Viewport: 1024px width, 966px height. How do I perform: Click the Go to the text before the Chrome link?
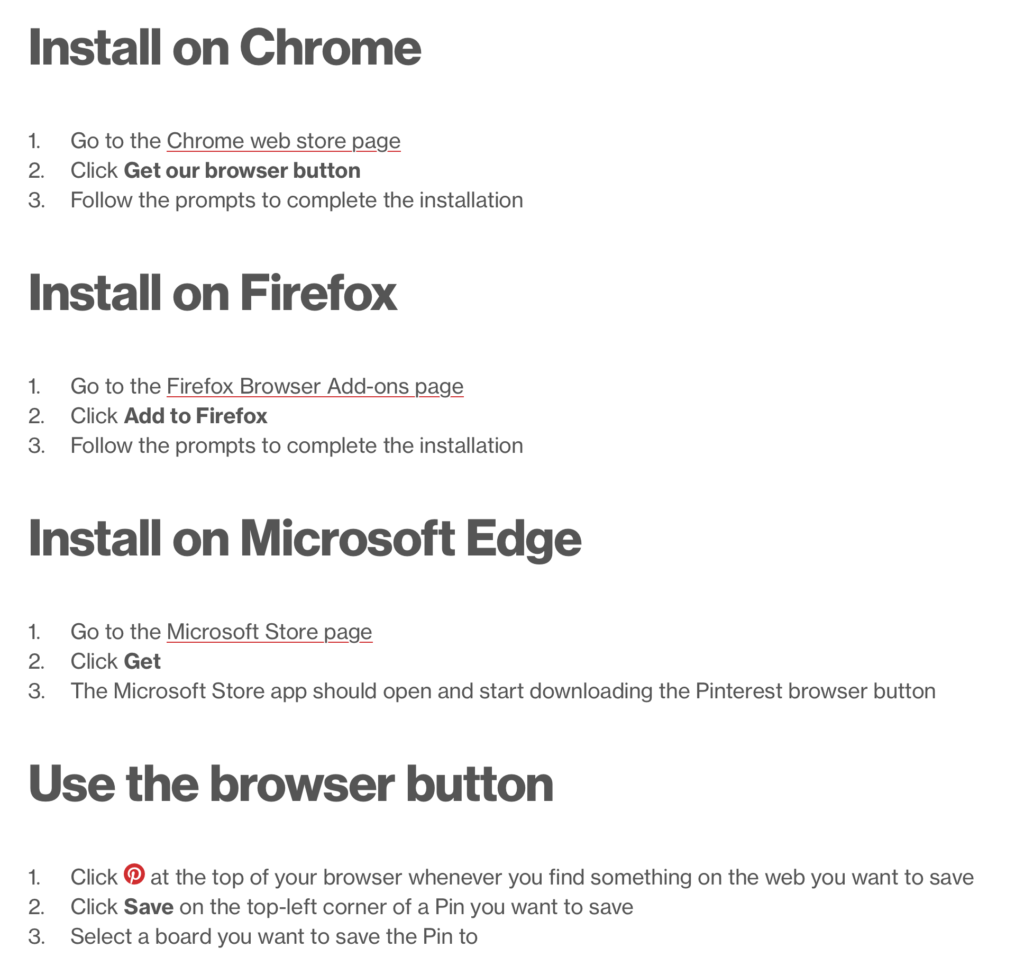coord(115,141)
